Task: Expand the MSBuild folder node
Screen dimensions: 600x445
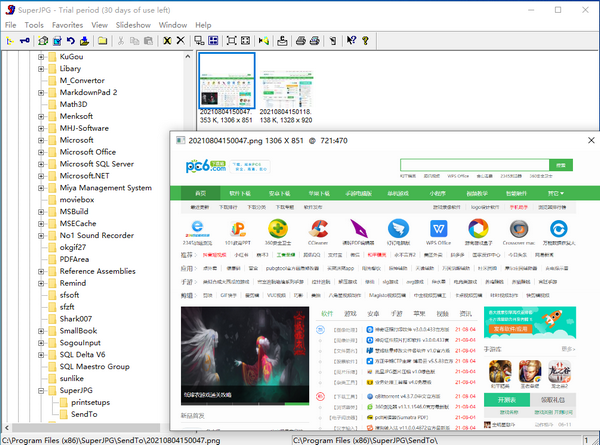Action: click(41, 212)
